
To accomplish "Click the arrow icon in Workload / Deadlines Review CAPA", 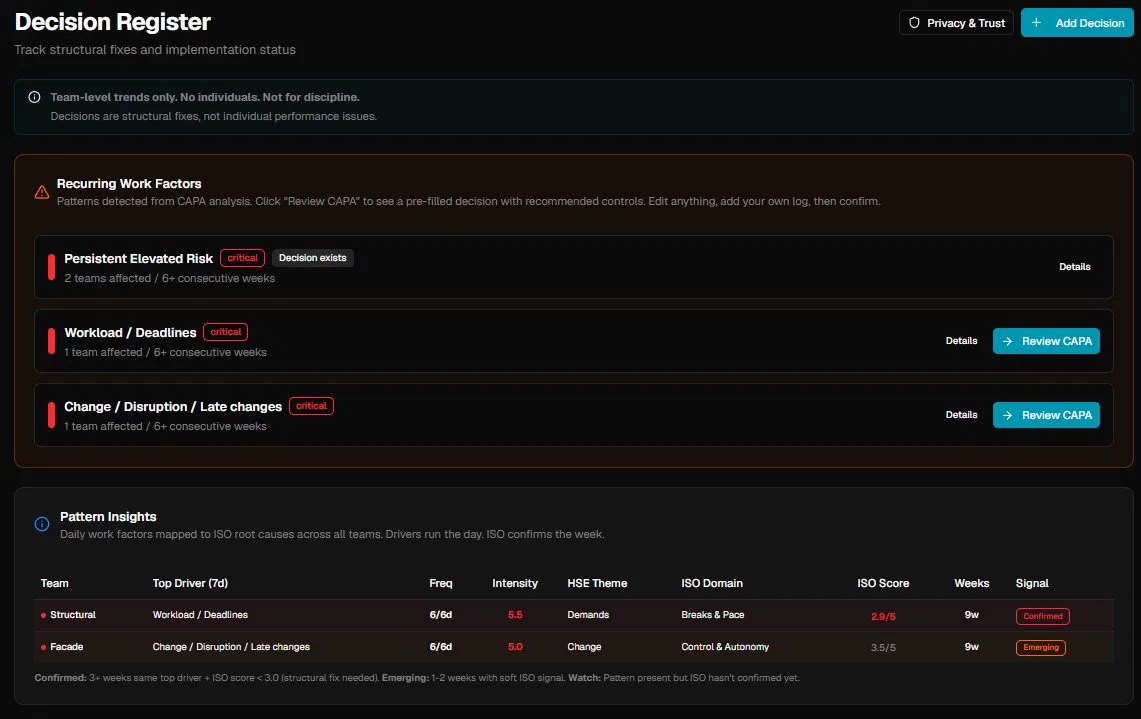I will click(1007, 341).
